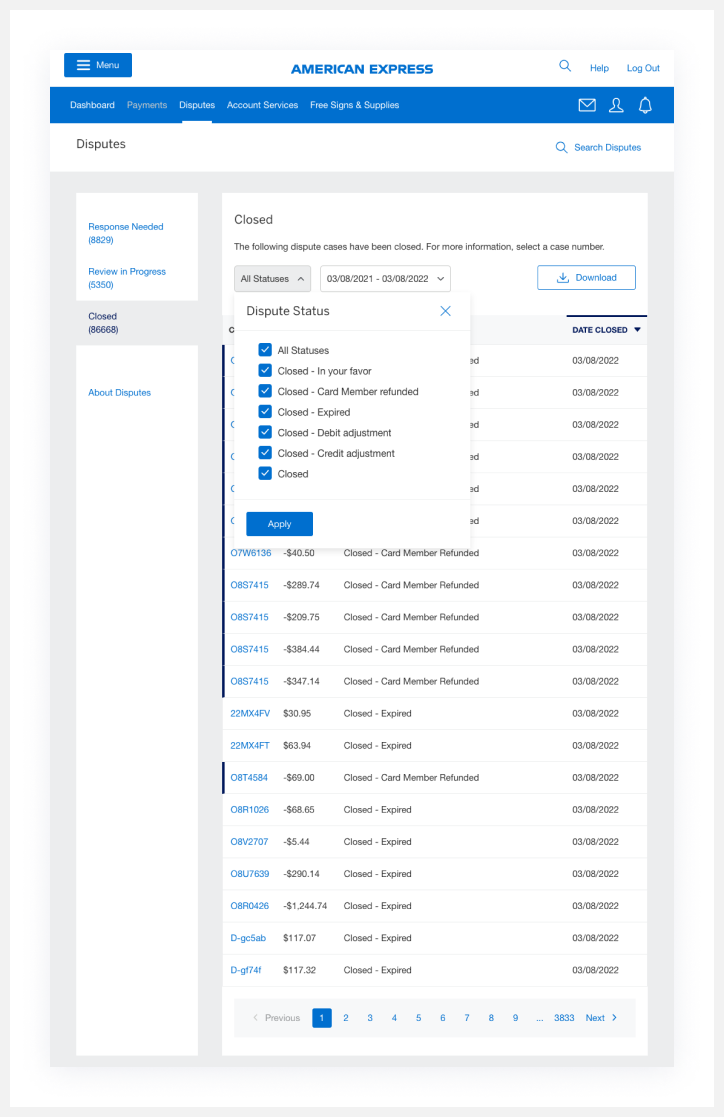The height and width of the screenshot is (1117, 724).
Task: Select current page 1 button
Action: tap(321, 1018)
